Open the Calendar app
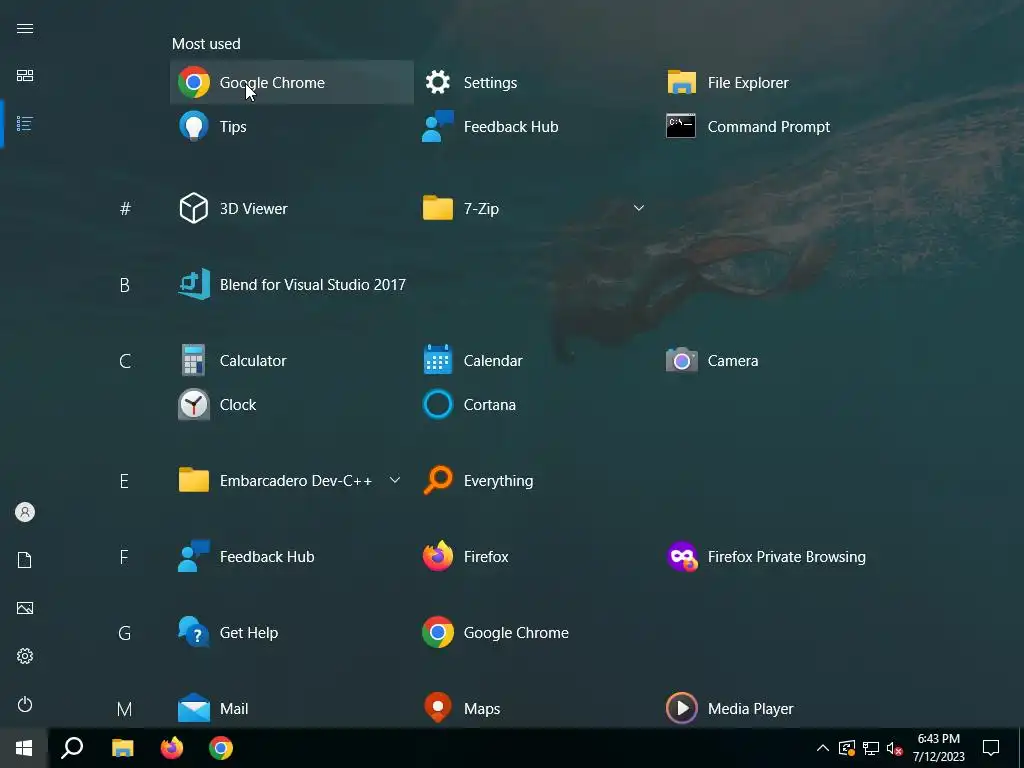The height and width of the screenshot is (768, 1024). (x=536, y=360)
